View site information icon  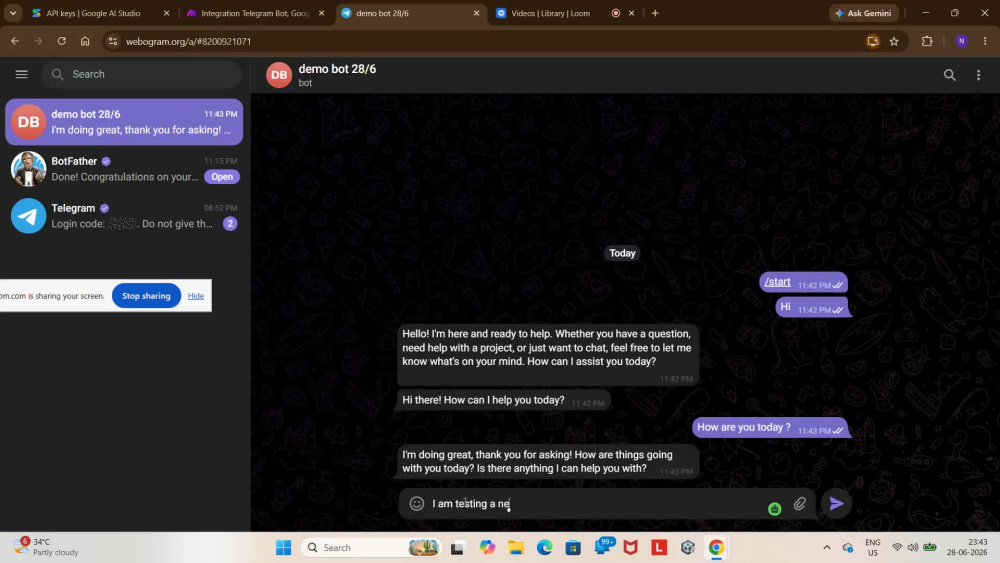tap(113, 41)
